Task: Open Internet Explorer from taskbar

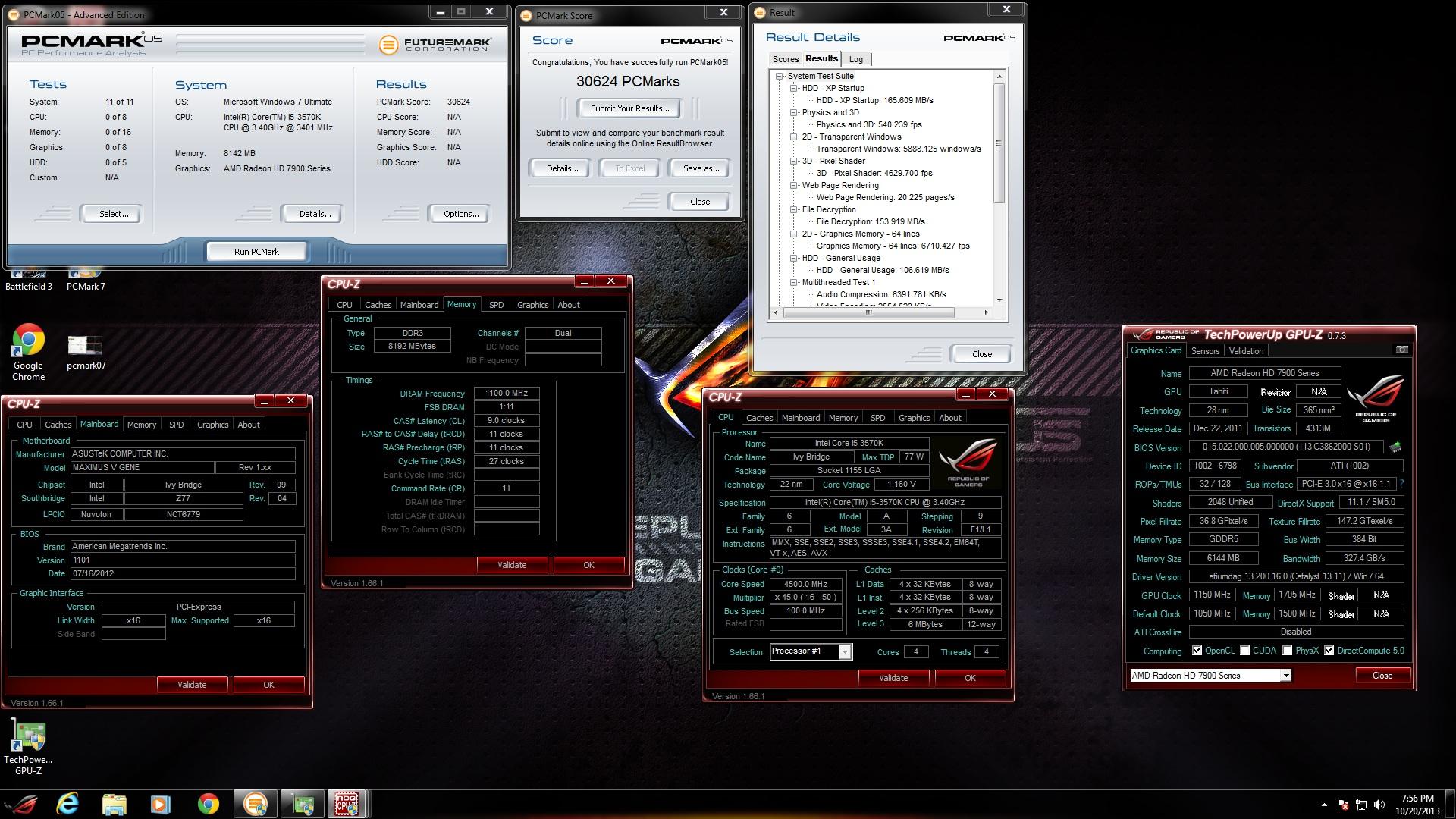Action: coord(68,804)
